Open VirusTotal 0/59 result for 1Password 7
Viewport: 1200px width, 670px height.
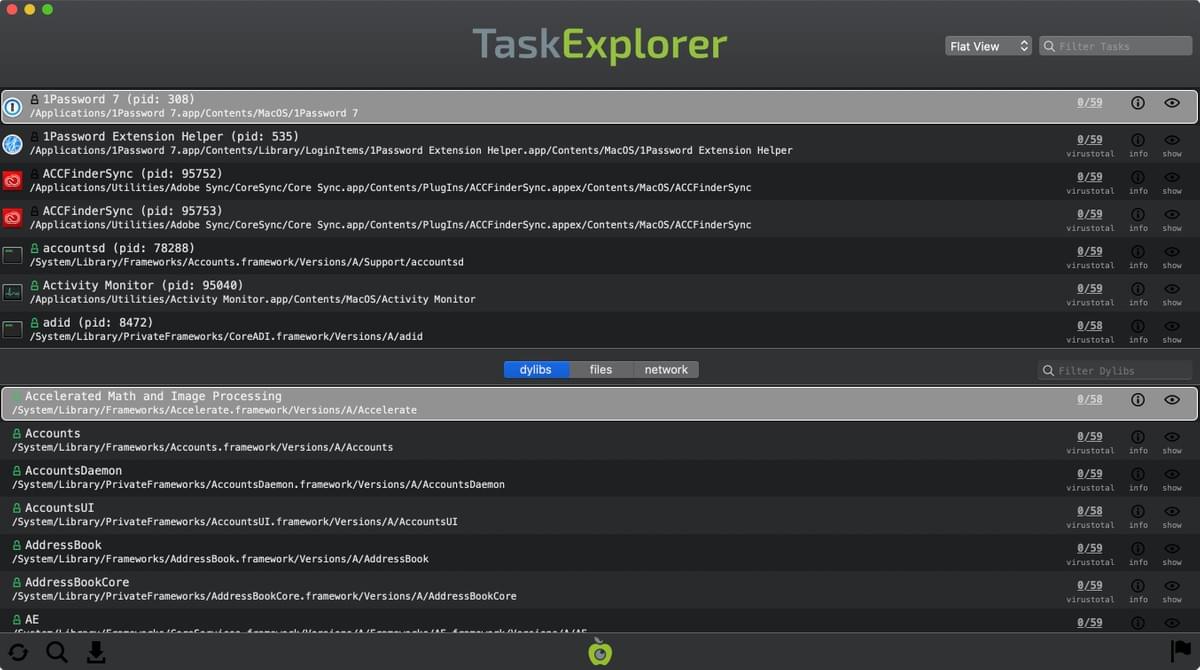pos(1090,103)
